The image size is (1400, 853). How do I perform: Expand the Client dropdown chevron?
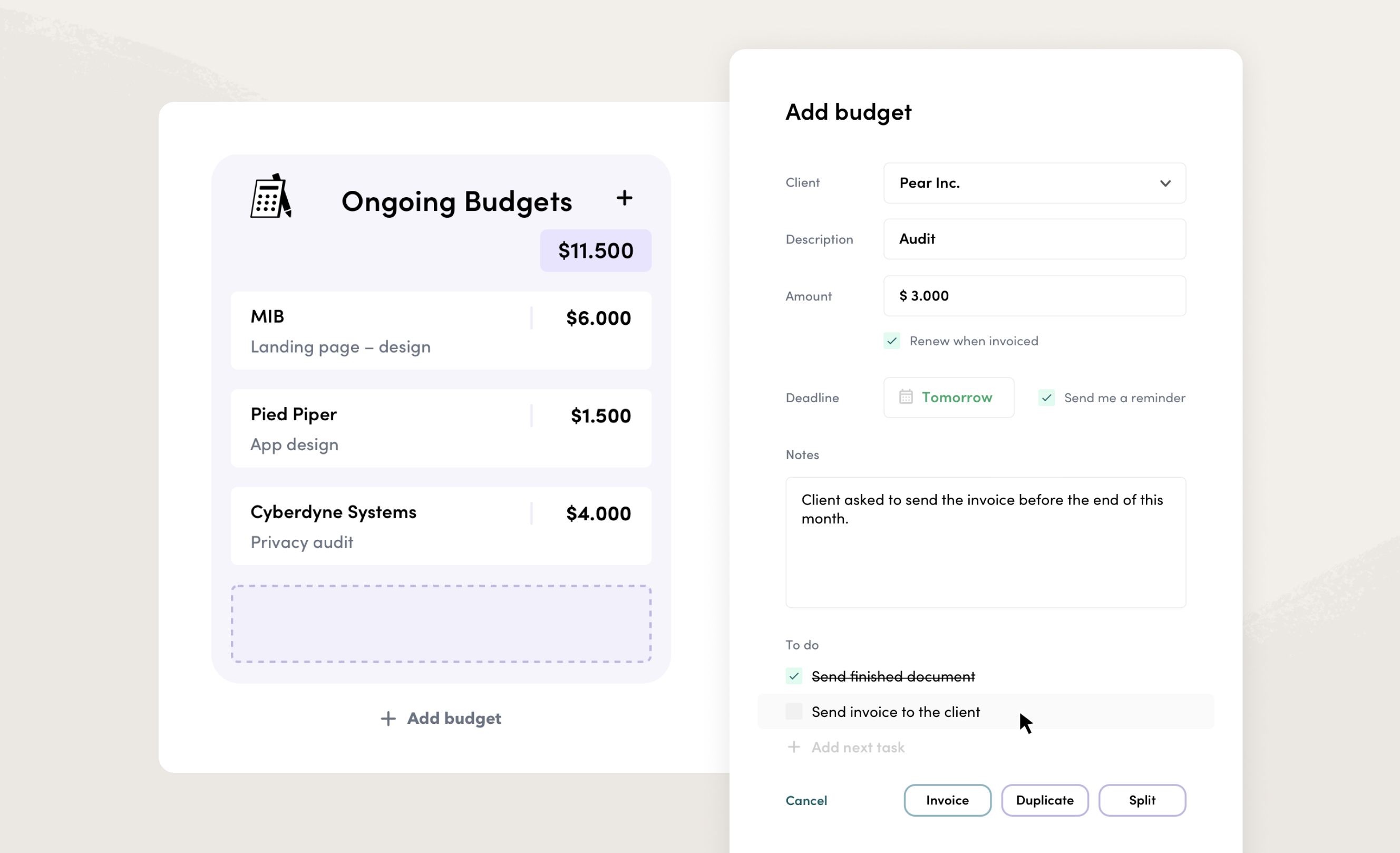point(1165,183)
